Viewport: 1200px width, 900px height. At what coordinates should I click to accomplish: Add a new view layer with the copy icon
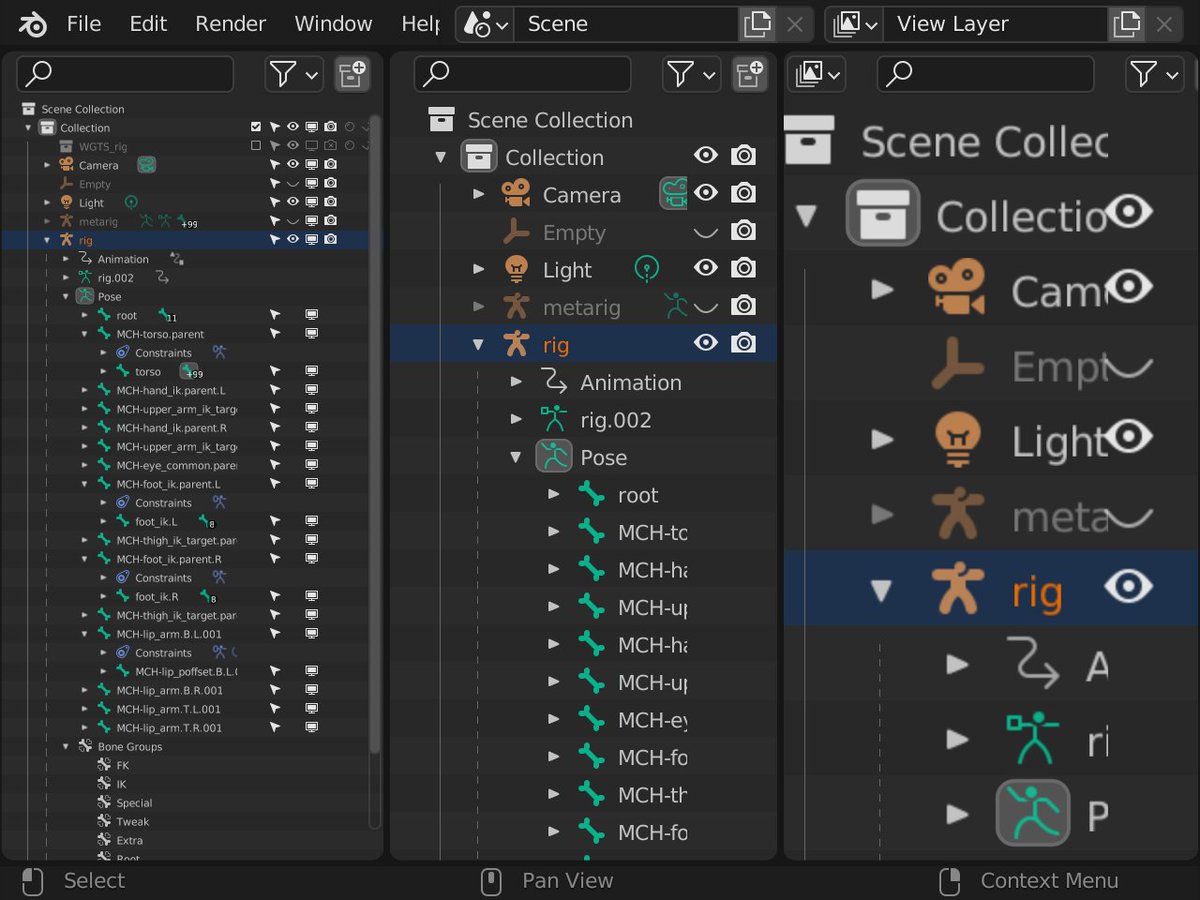[1127, 24]
